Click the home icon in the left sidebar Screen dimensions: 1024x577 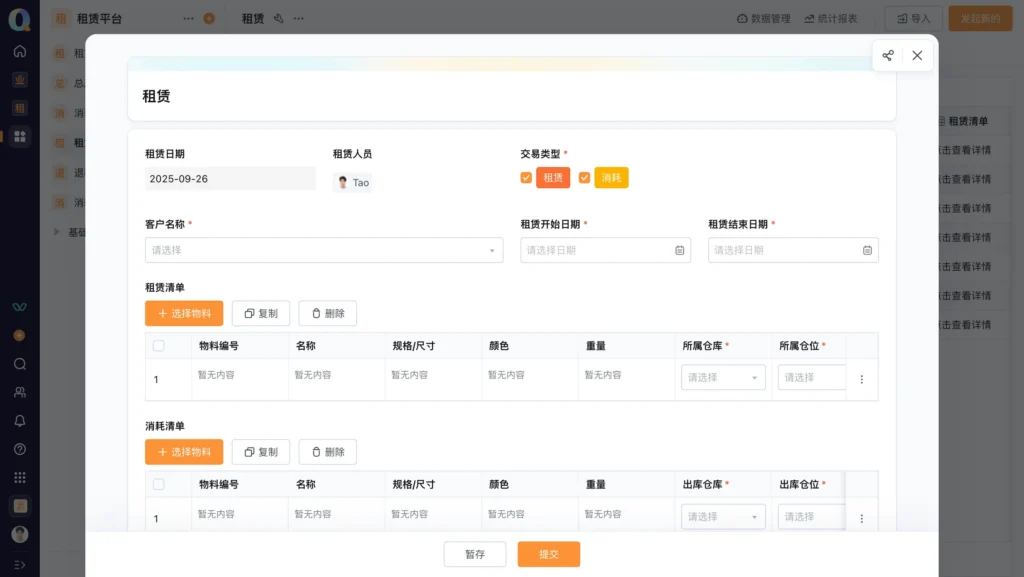(19, 51)
